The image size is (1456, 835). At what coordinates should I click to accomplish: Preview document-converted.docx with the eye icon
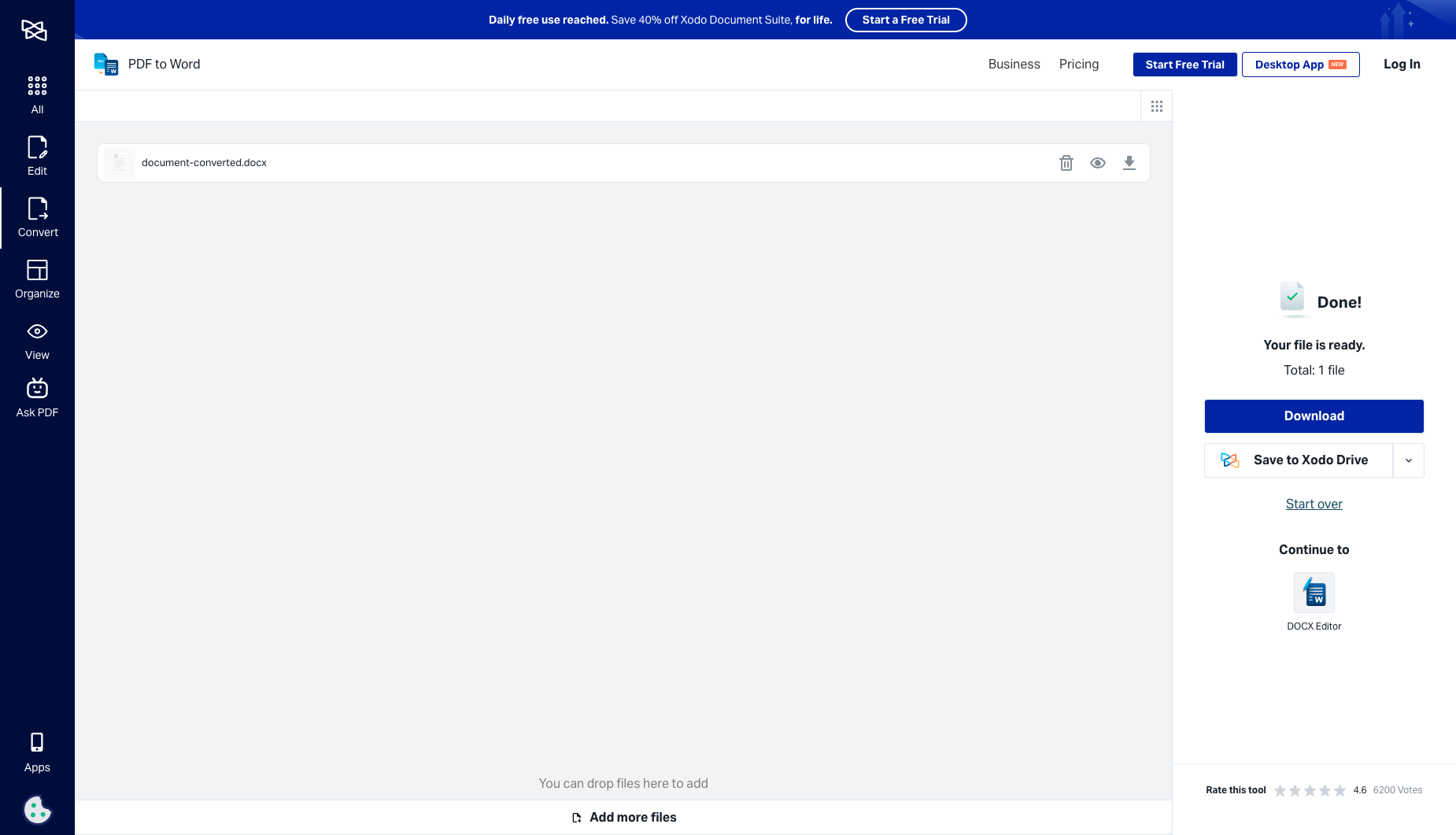pyautogui.click(x=1098, y=163)
